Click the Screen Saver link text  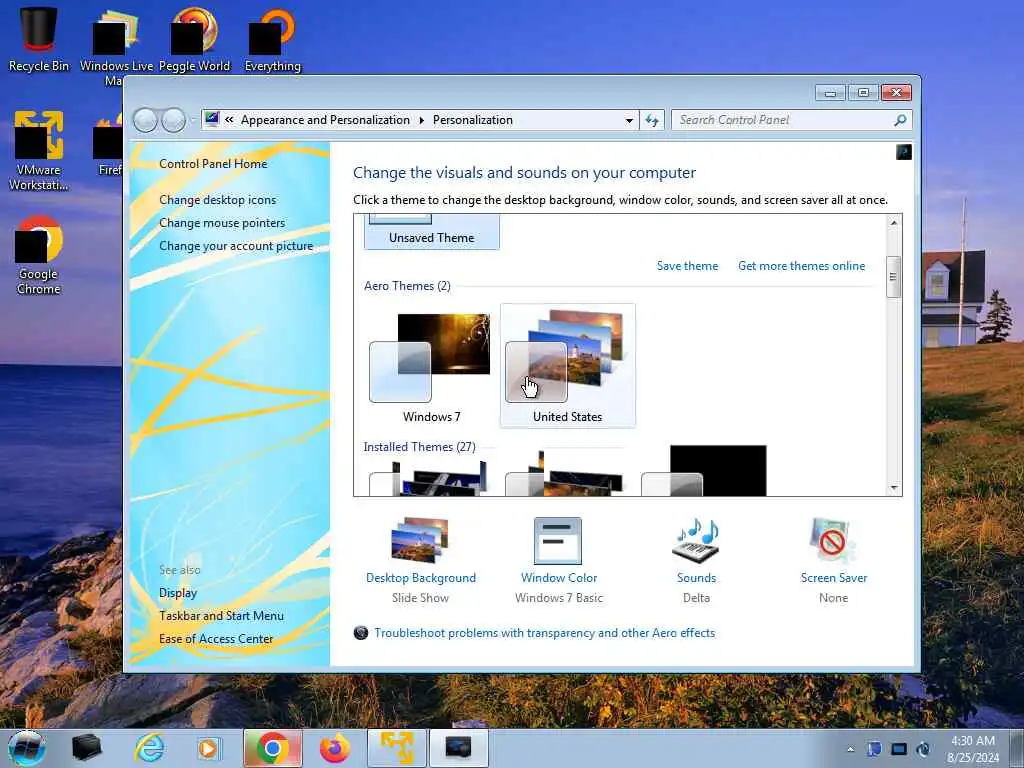pos(834,578)
